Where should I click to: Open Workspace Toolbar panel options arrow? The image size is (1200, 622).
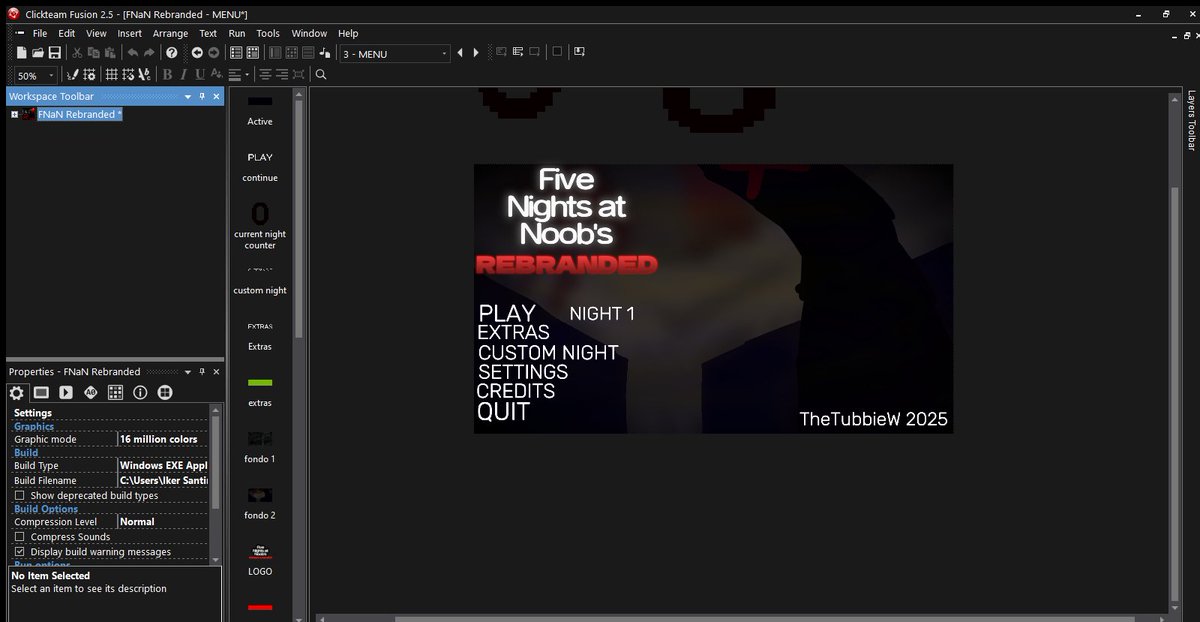click(187, 96)
